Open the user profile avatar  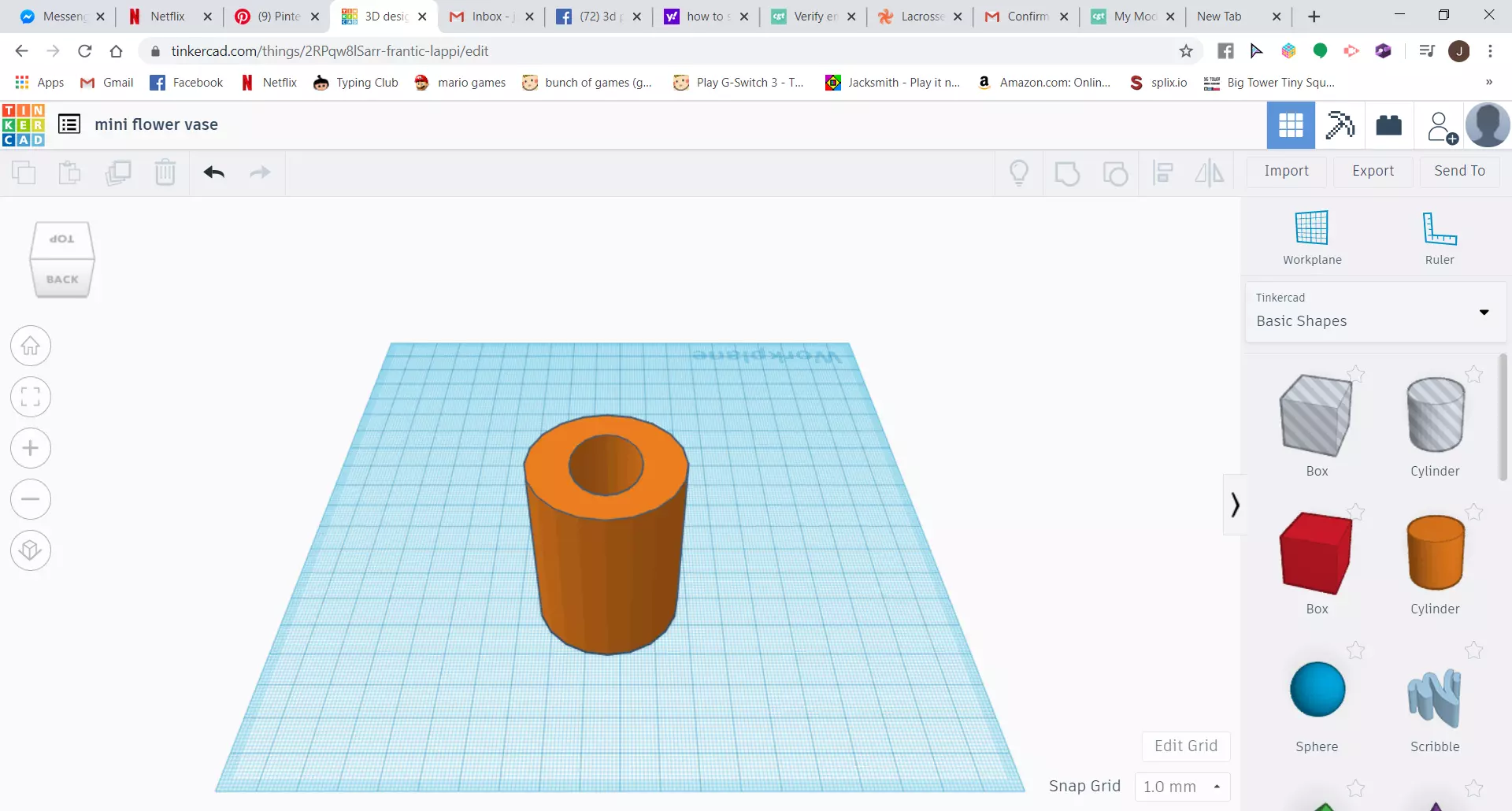pyautogui.click(x=1488, y=125)
